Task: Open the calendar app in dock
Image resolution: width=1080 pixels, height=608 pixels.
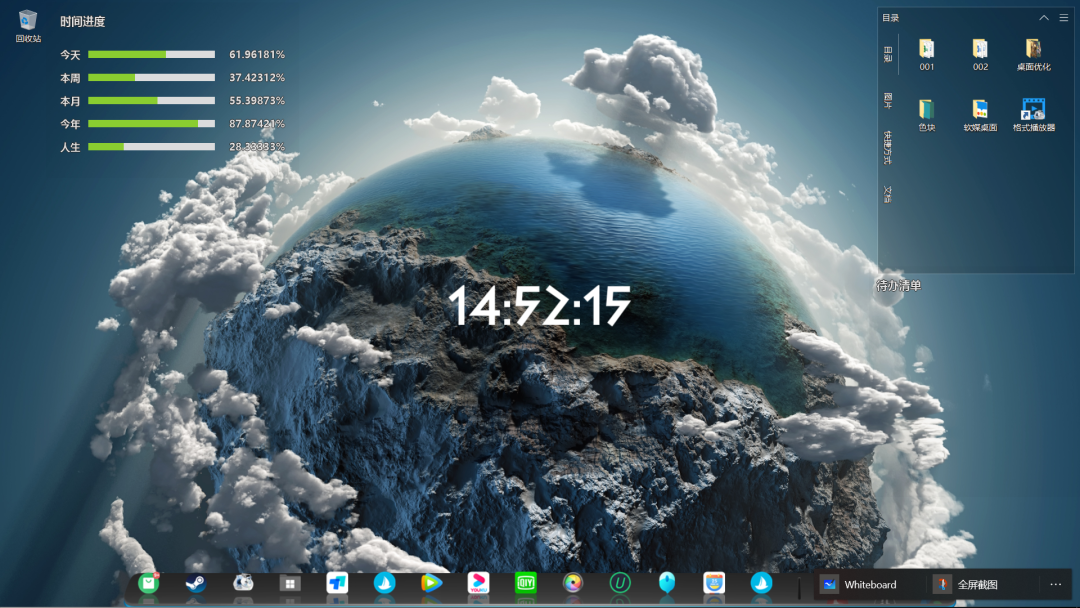Action: point(714,584)
